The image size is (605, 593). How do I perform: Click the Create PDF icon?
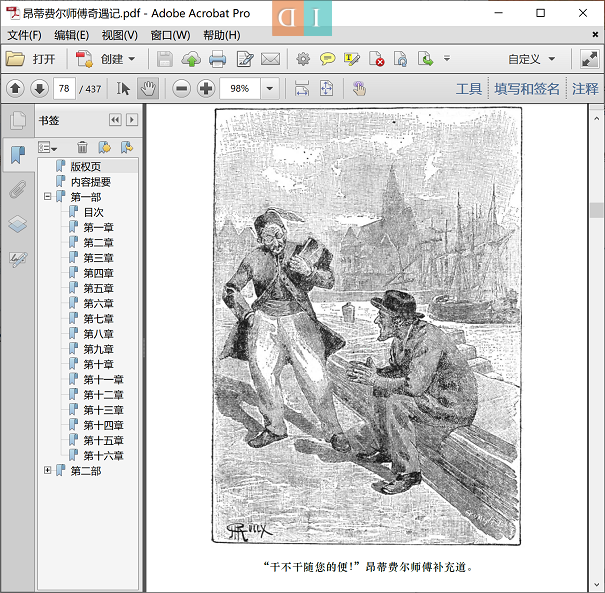coord(84,59)
